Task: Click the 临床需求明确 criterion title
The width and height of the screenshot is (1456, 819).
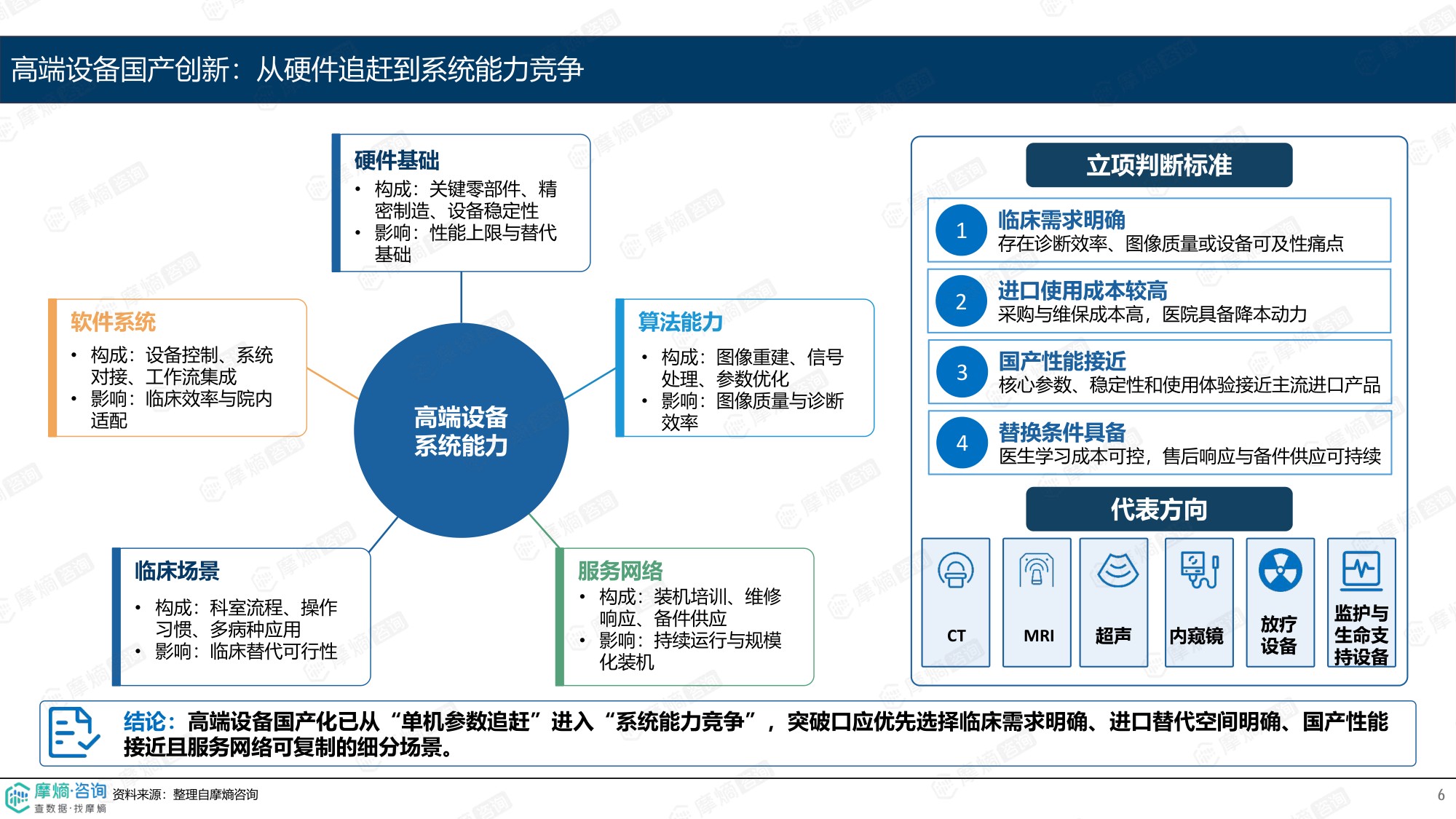Action: coord(1061,220)
